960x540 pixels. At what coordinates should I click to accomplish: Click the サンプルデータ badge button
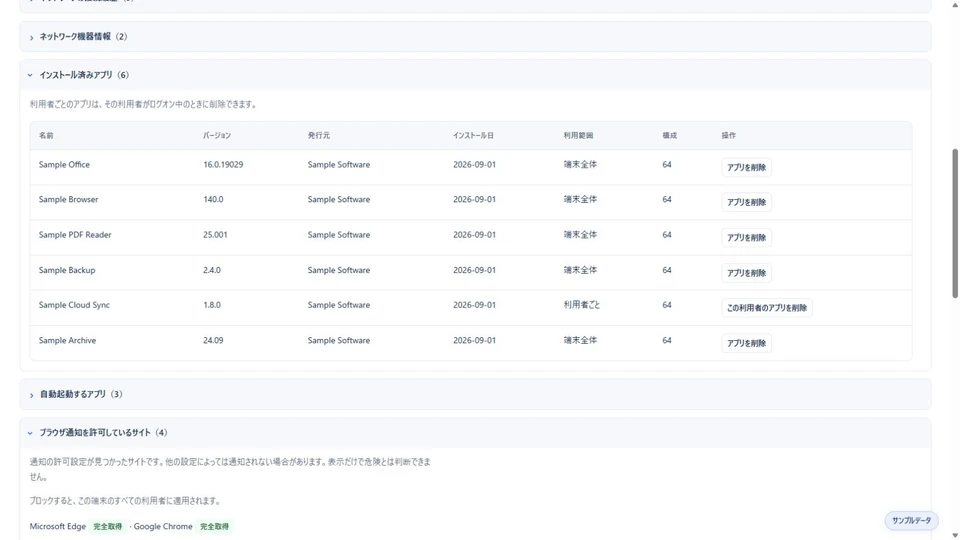911,520
